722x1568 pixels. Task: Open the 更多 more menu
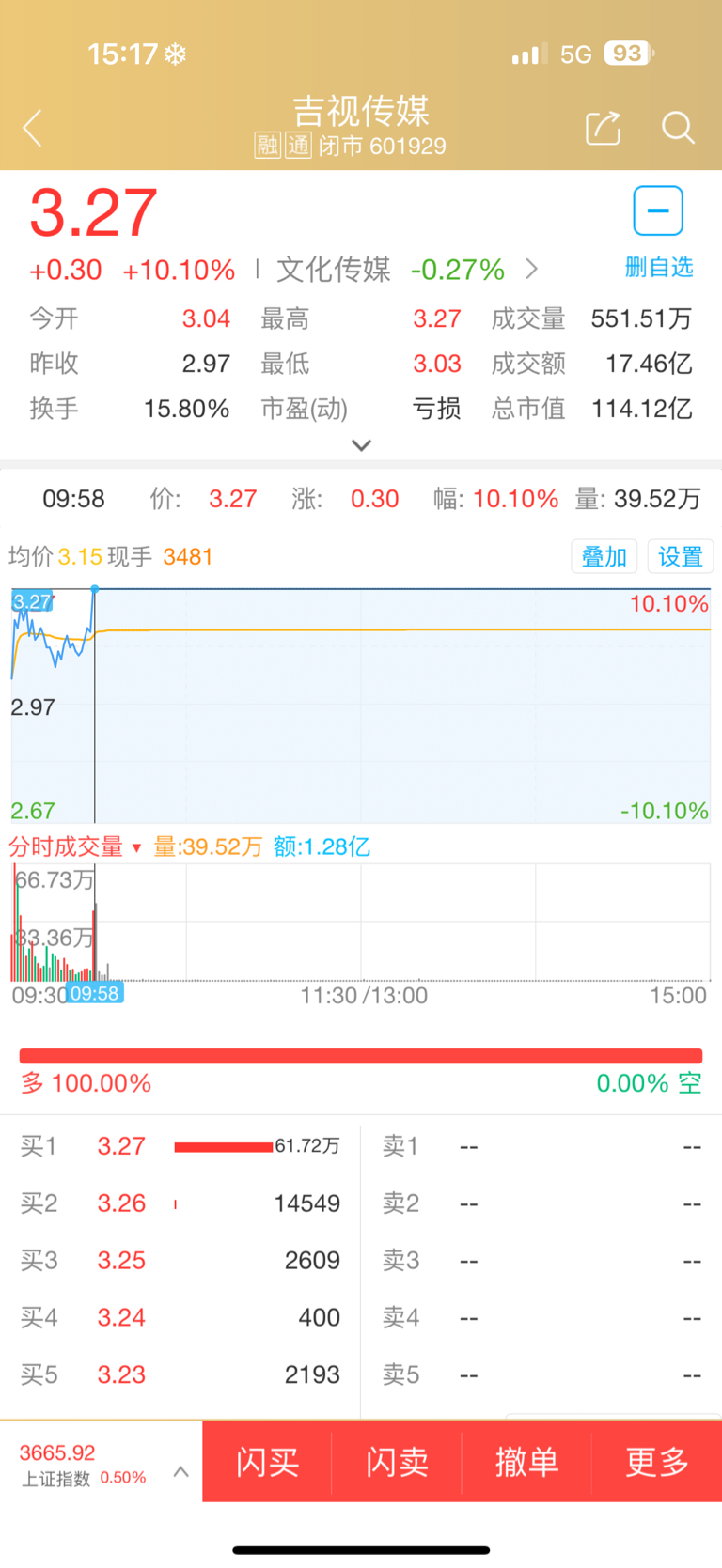click(x=657, y=1462)
